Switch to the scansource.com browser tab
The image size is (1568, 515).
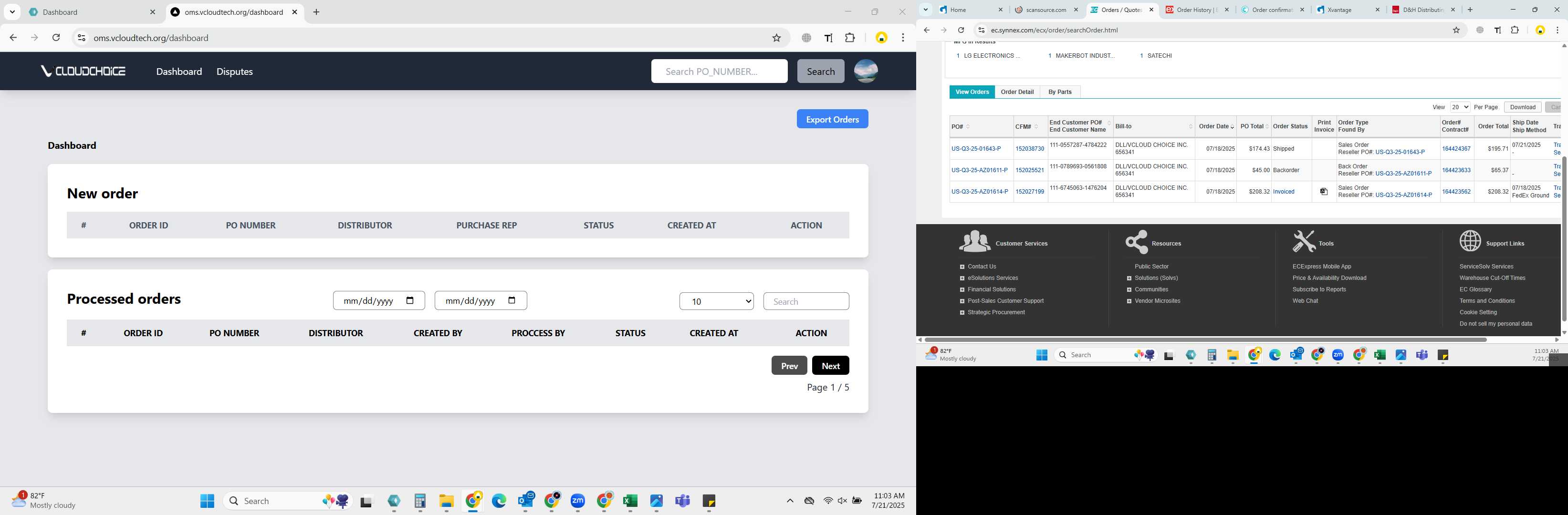pyautogui.click(x=1046, y=10)
